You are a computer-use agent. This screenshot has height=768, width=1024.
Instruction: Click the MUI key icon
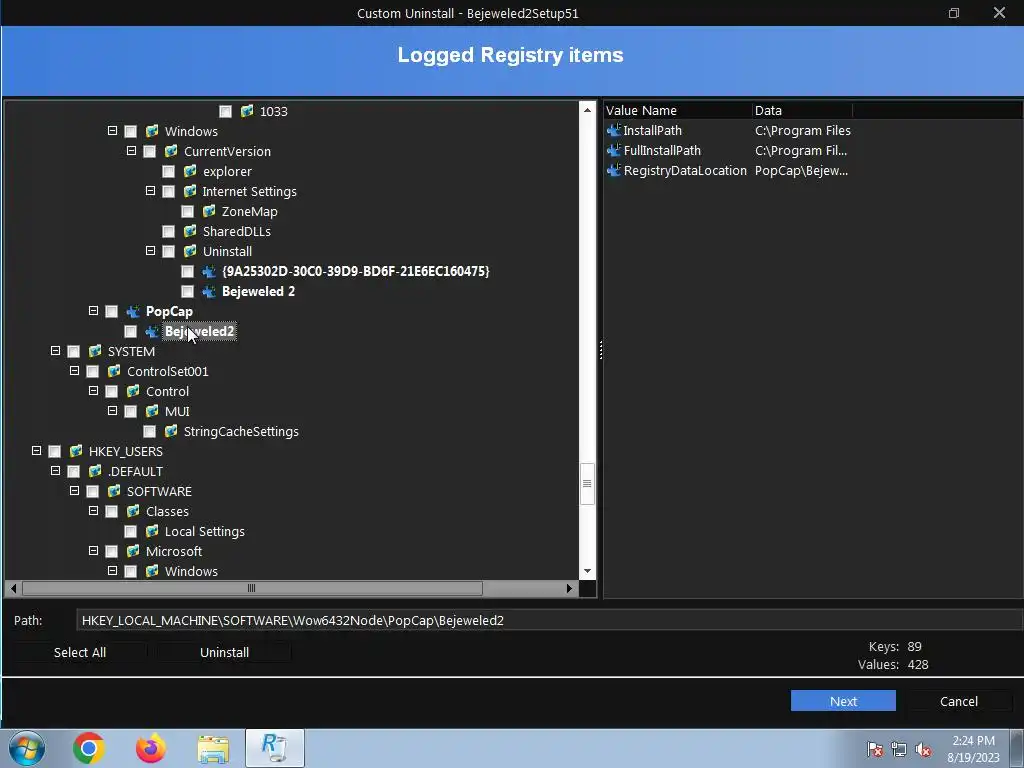(152, 411)
